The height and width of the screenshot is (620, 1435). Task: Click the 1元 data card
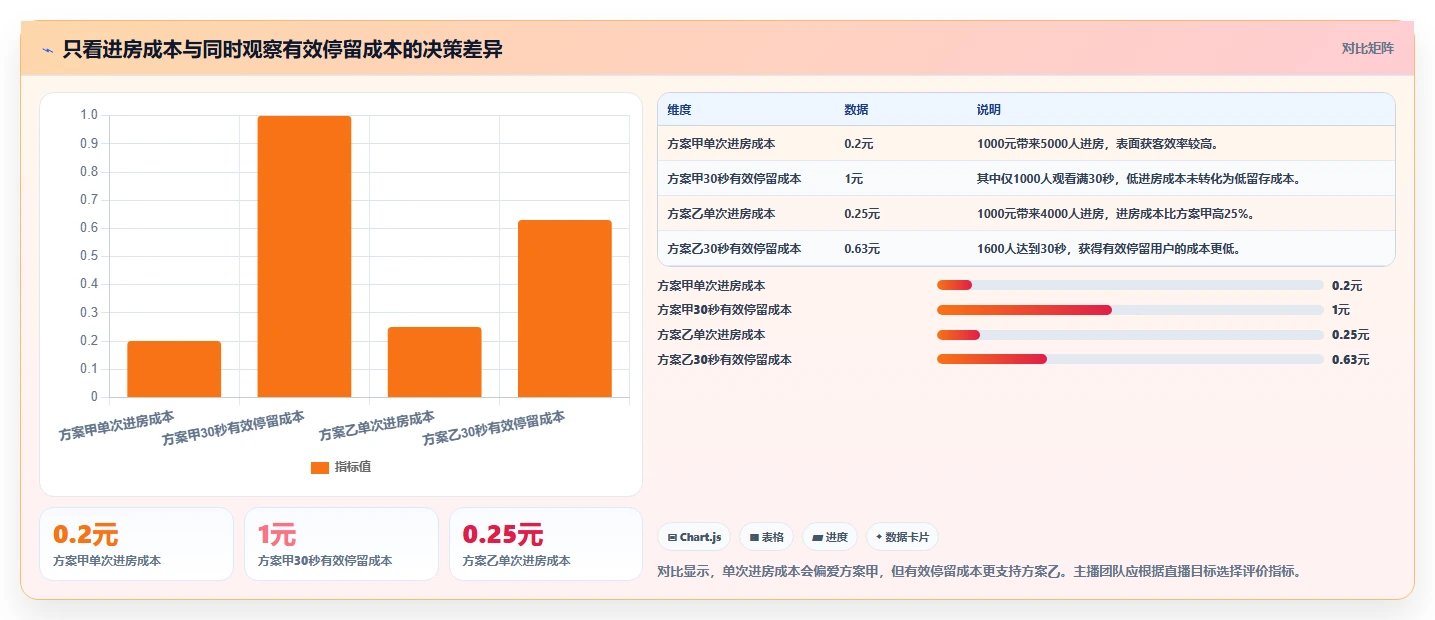tap(341, 544)
